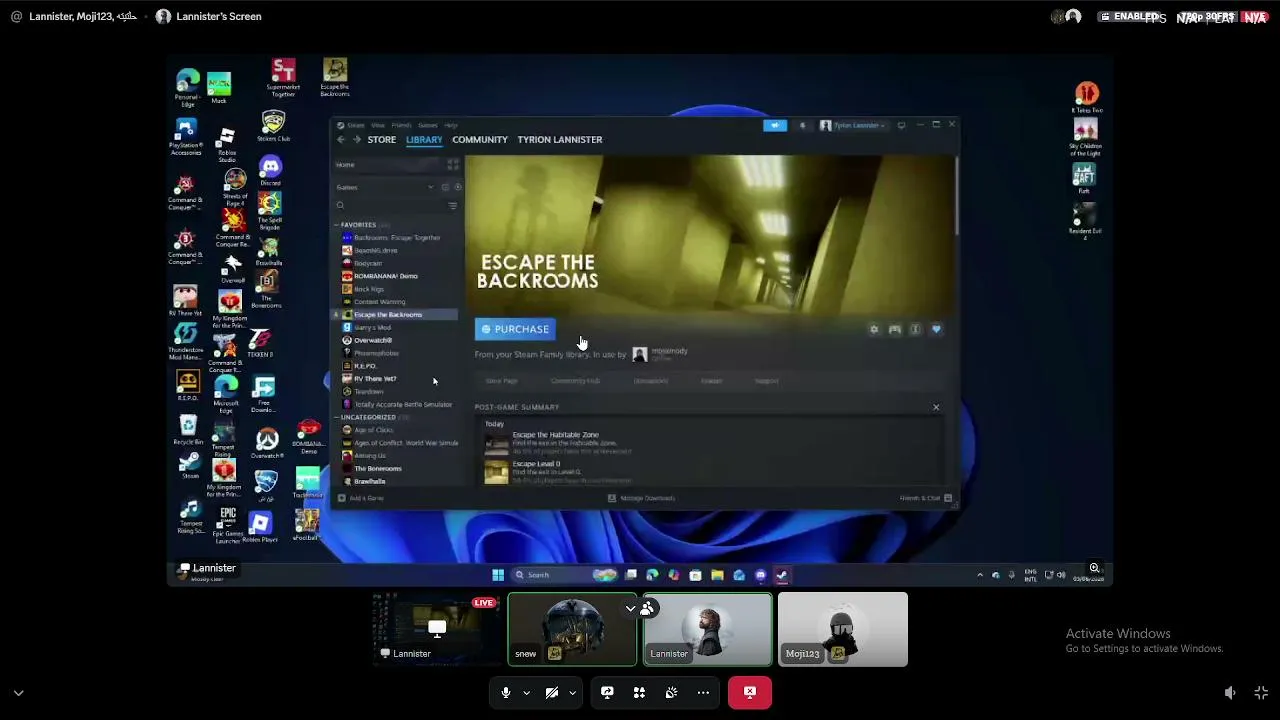Click the red disconnect call button
The height and width of the screenshot is (720, 1280).
click(x=750, y=692)
